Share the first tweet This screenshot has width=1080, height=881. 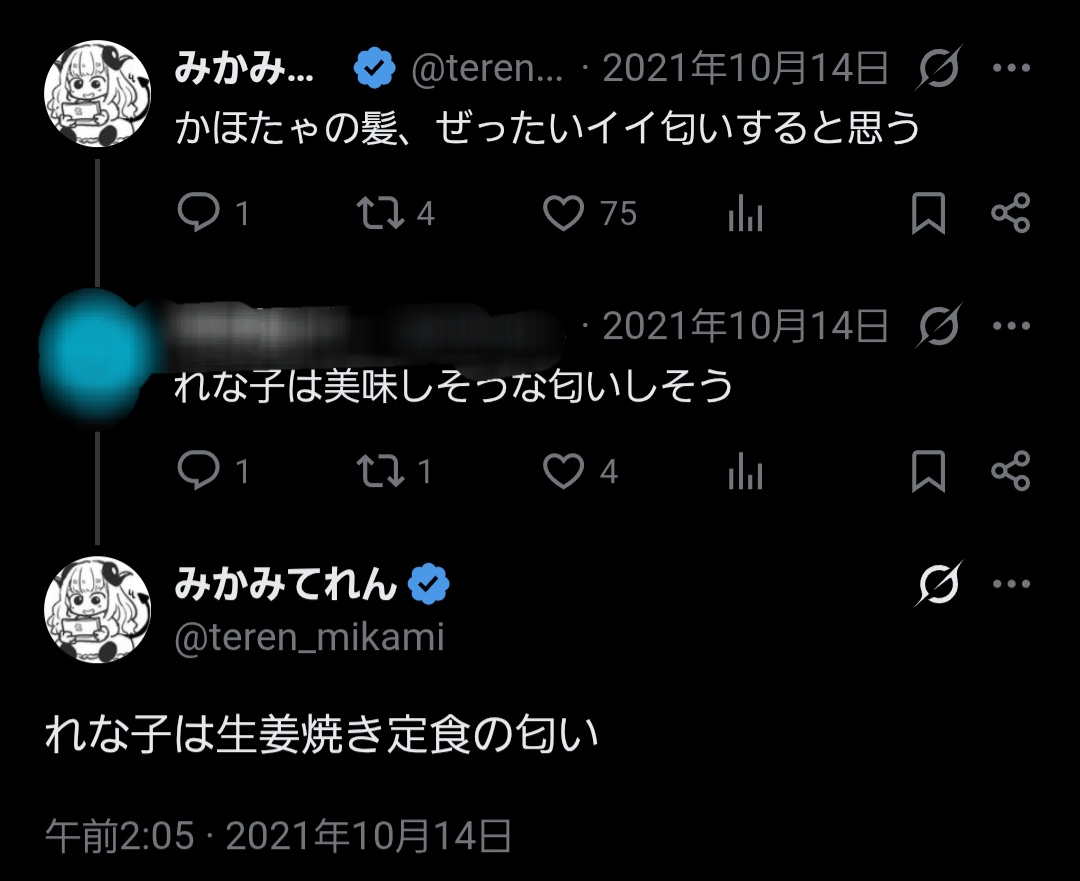1010,213
